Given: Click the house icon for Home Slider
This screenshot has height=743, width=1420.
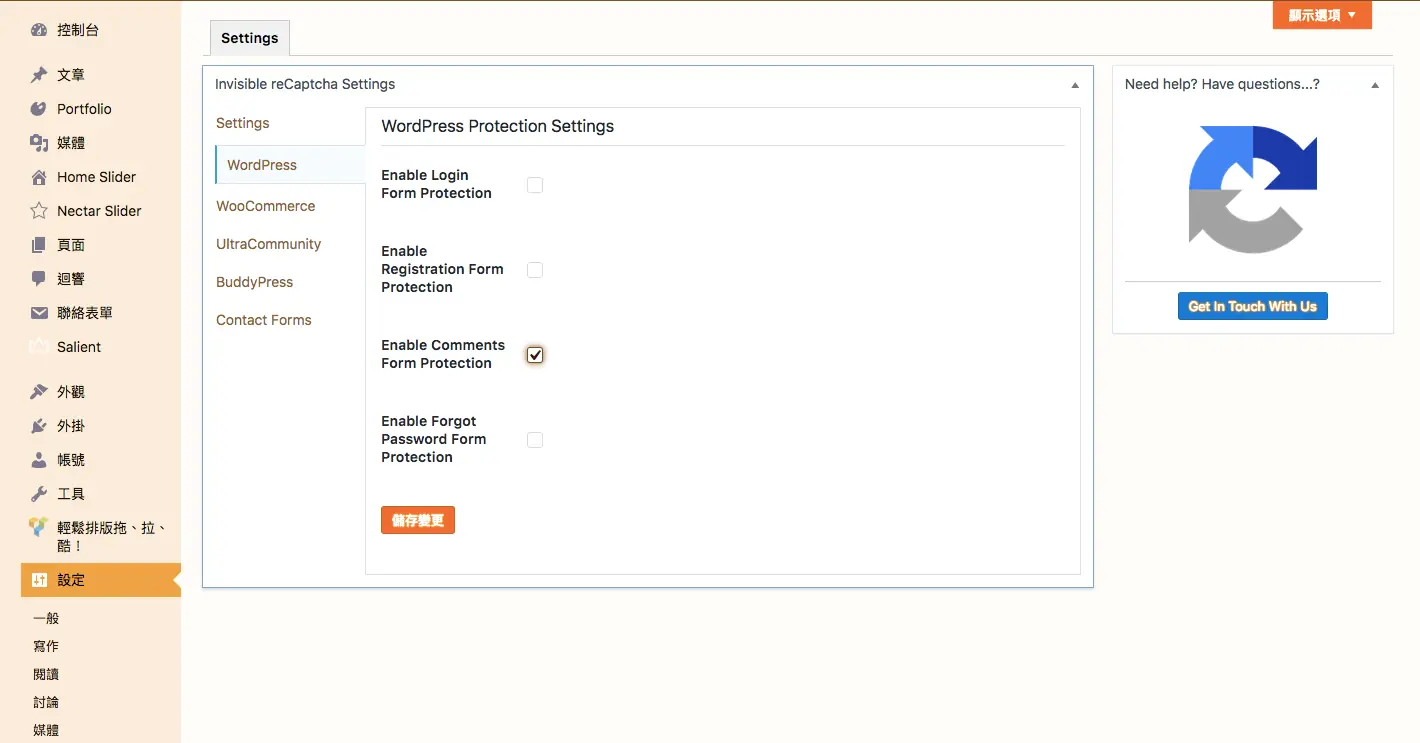Looking at the screenshot, I should [x=39, y=177].
